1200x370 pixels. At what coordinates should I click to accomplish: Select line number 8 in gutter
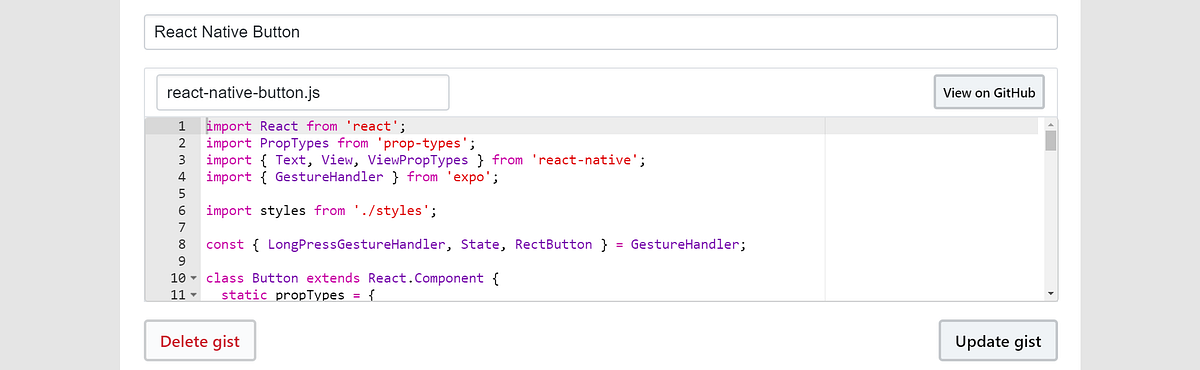coord(181,244)
